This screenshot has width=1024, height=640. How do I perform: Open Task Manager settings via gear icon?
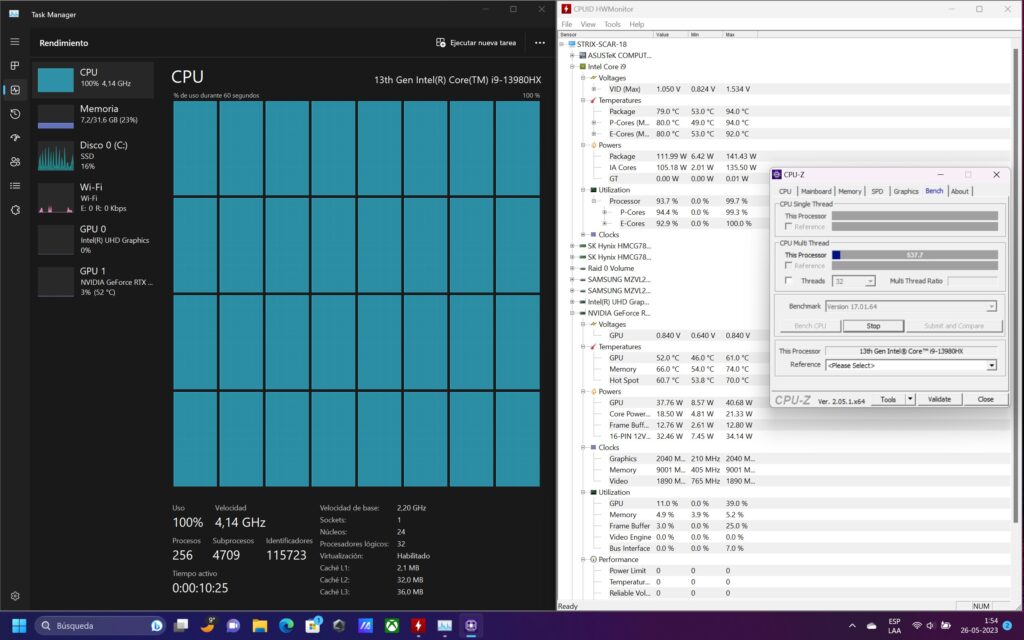15,596
